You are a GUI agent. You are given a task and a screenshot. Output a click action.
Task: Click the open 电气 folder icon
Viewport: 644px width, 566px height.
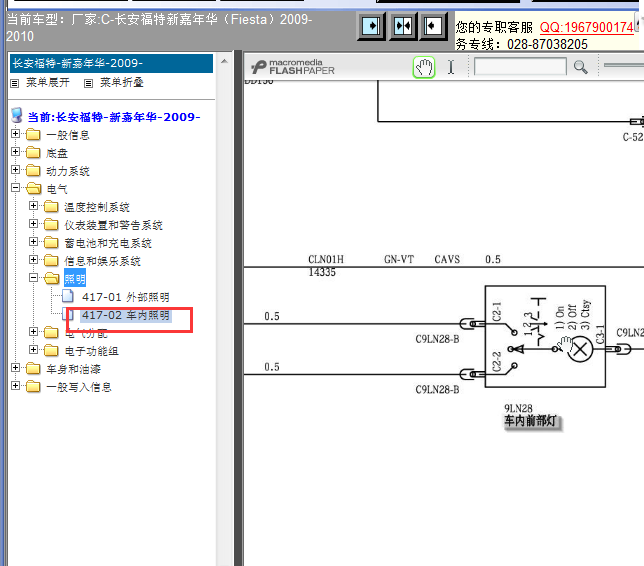34,189
